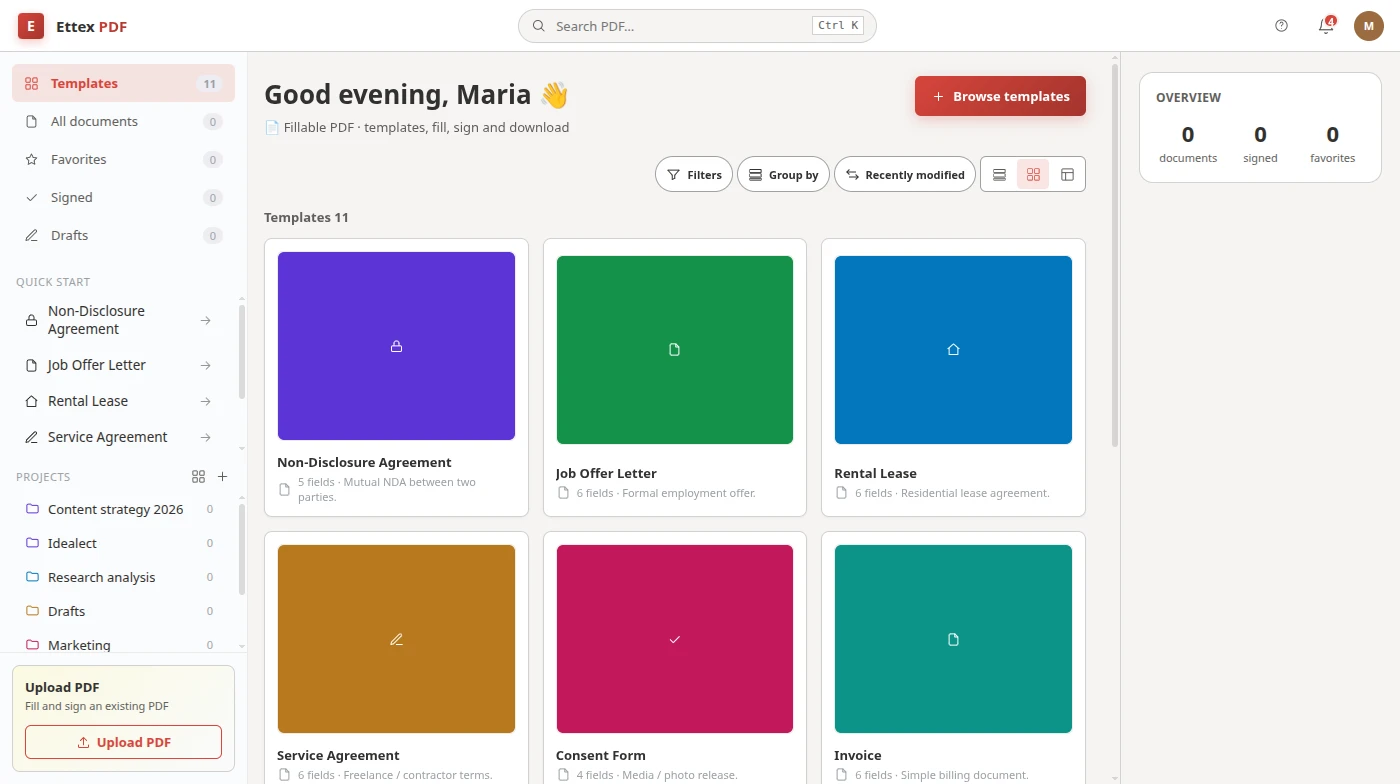Screen dimensions: 1400x784
Task: Click the Job Offer Letter card title
Action: (x=606, y=473)
